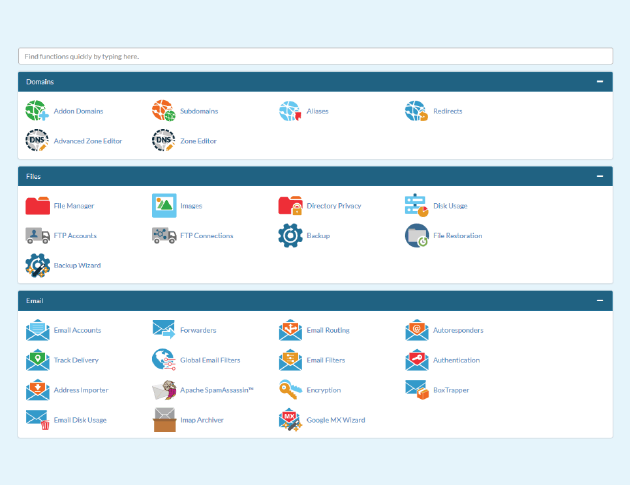Open the FTP Accounts link

click(75, 236)
